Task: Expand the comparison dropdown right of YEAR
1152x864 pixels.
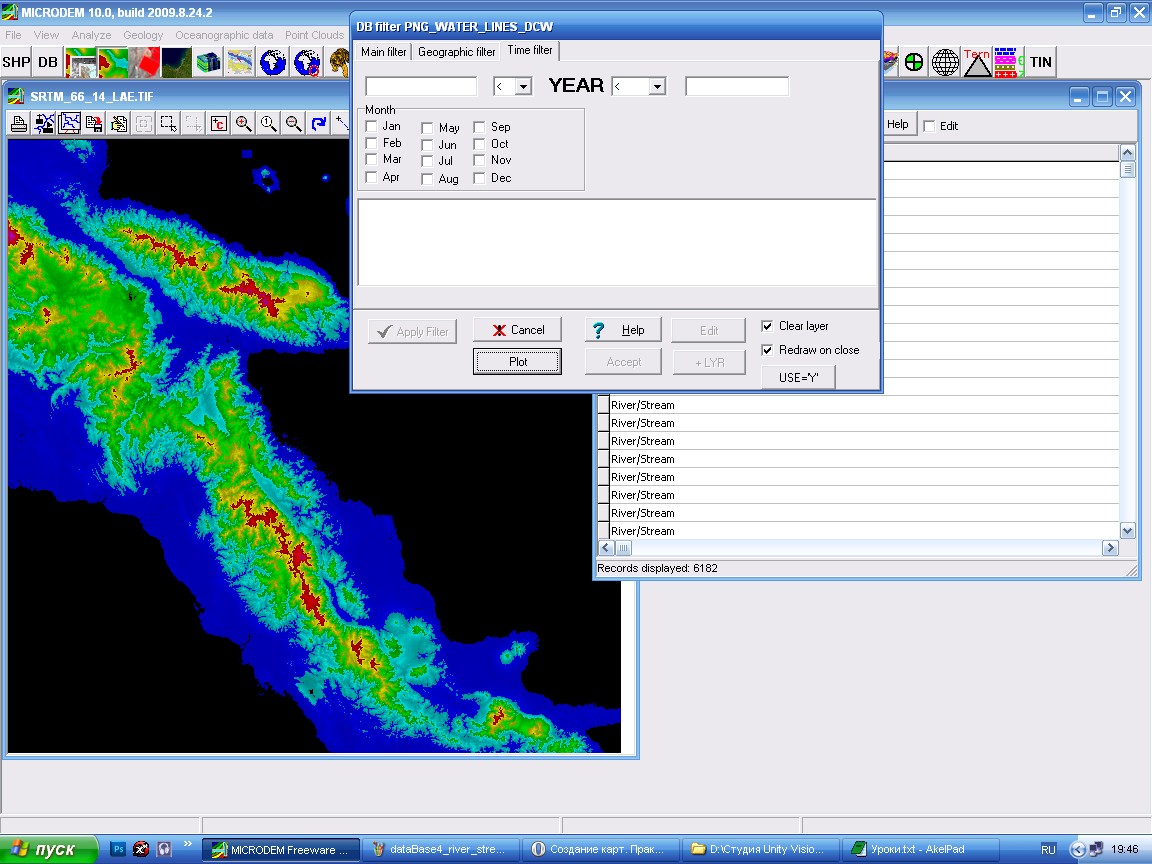Action: [657, 87]
